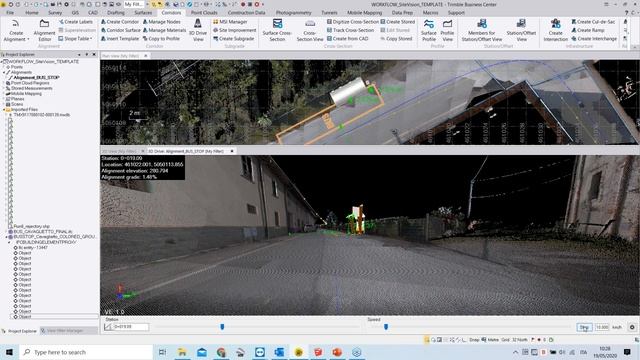This screenshot has width=640, height=360.
Task: Switch to the Surfaces ribbon tab
Action: [143, 13]
